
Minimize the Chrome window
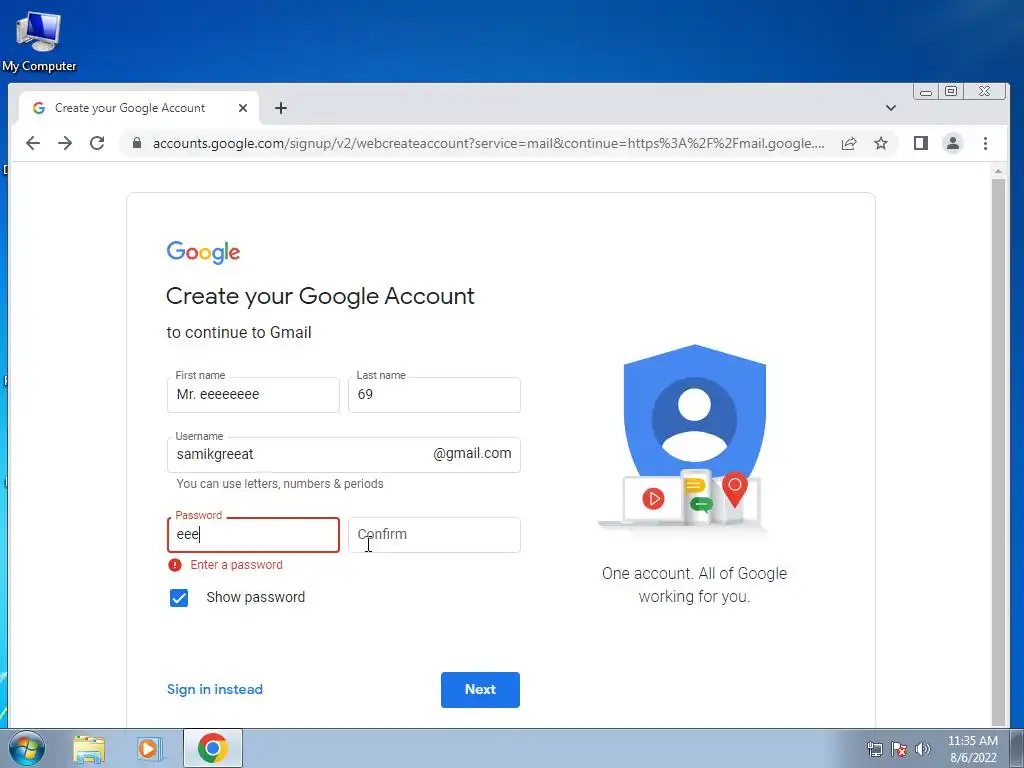925,92
